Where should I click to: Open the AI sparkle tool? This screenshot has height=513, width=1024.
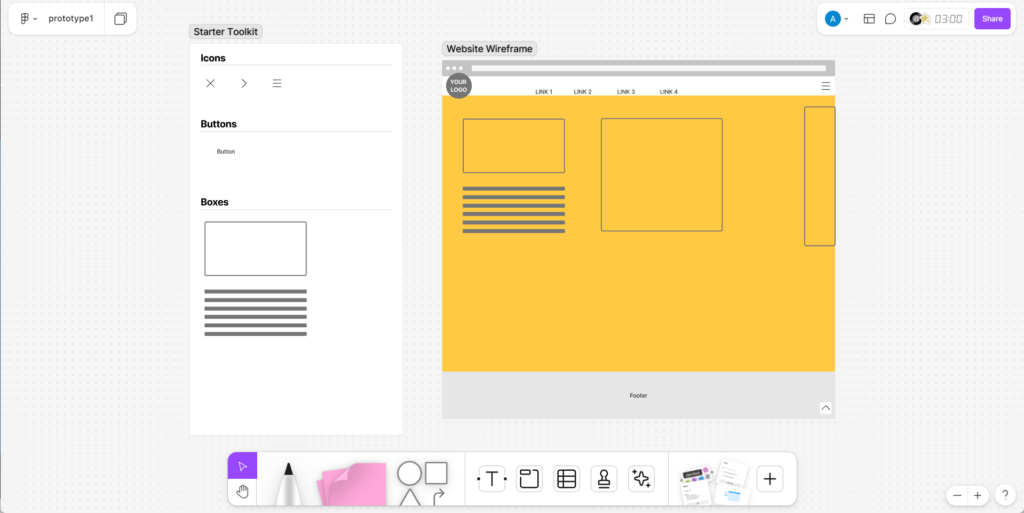pos(641,479)
